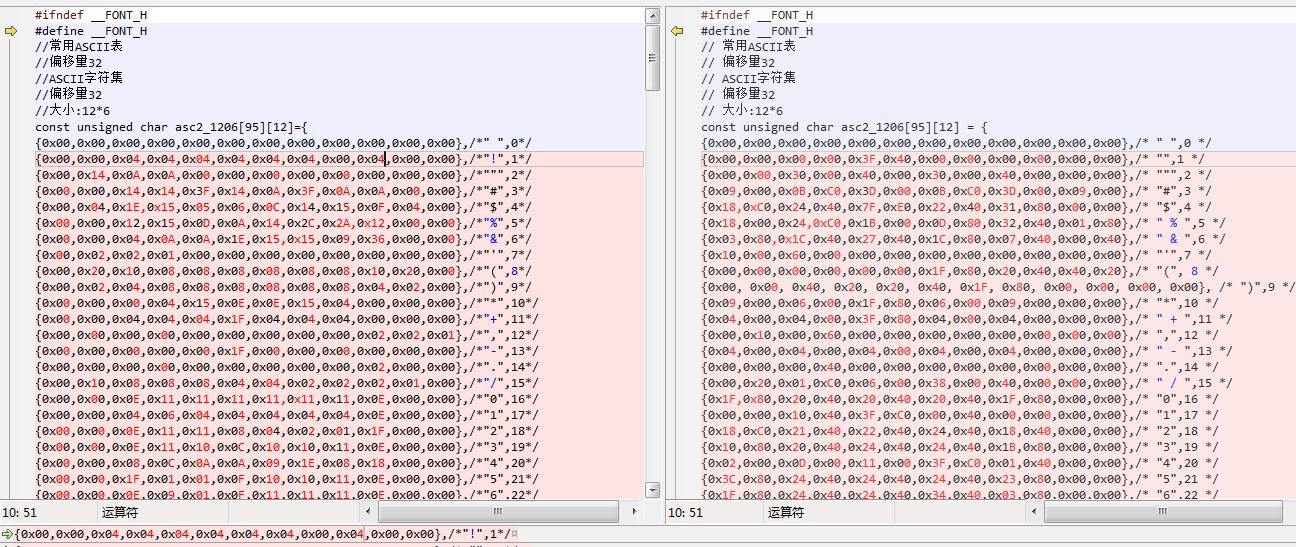Screen dimensions: 1296x547
Task: Click right pane row ending /* " + ",11 */
Action: pyautogui.click(x=969, y=319)
